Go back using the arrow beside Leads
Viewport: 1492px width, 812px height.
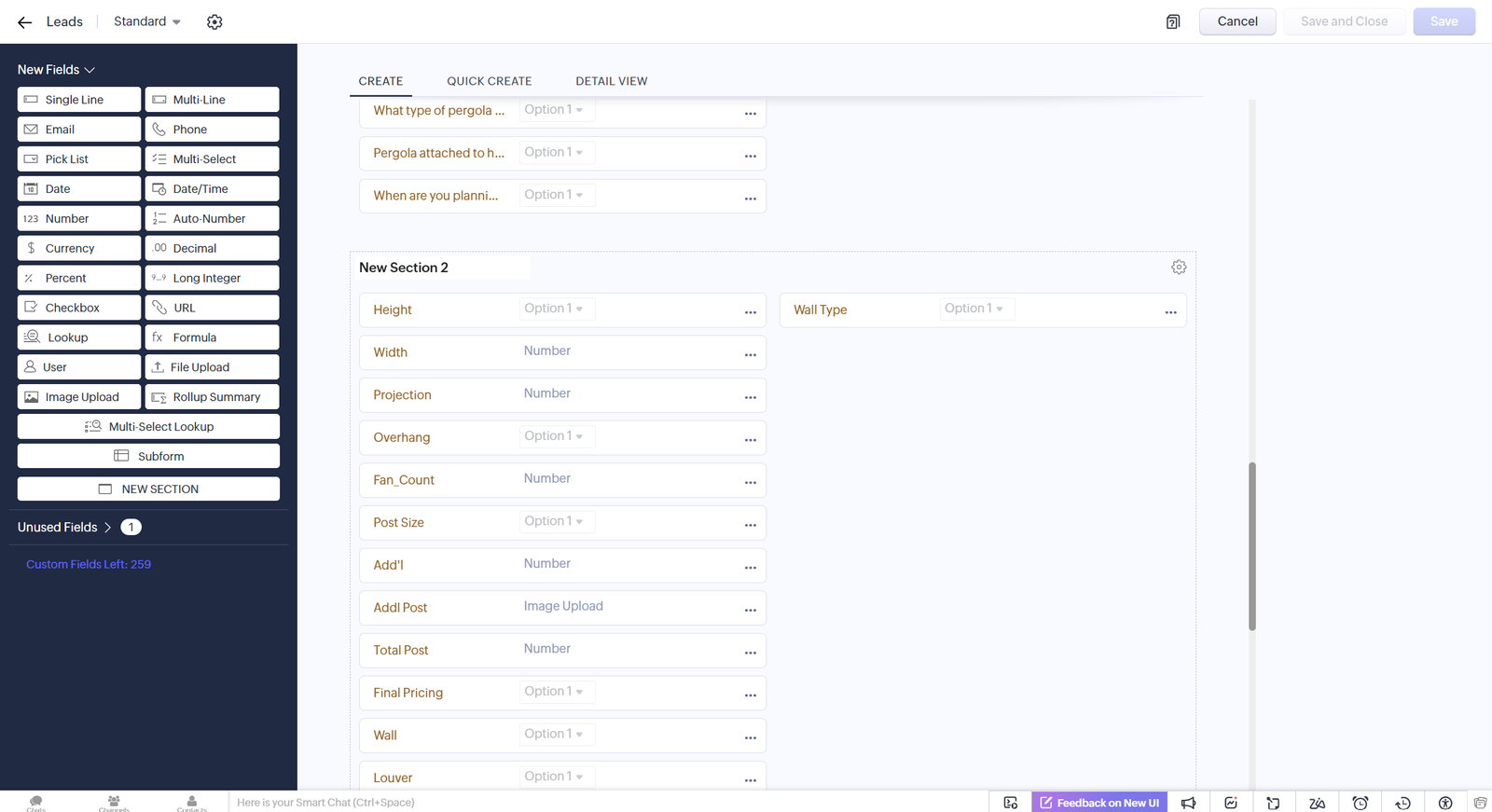click(x=25, y=22)
